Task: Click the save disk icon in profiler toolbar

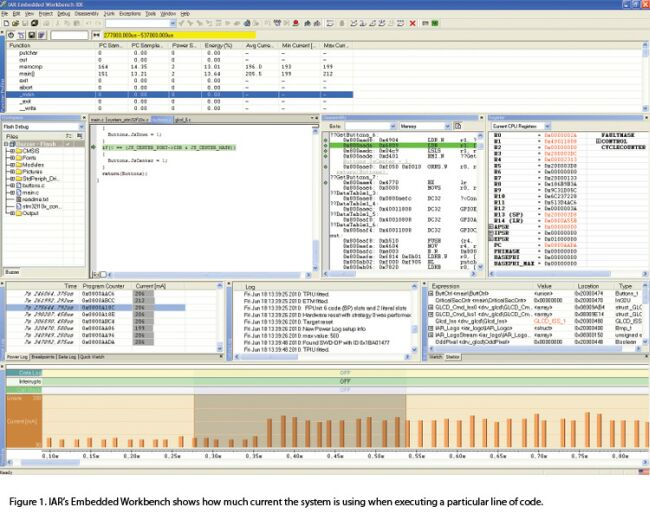Action: click(32, 36)
